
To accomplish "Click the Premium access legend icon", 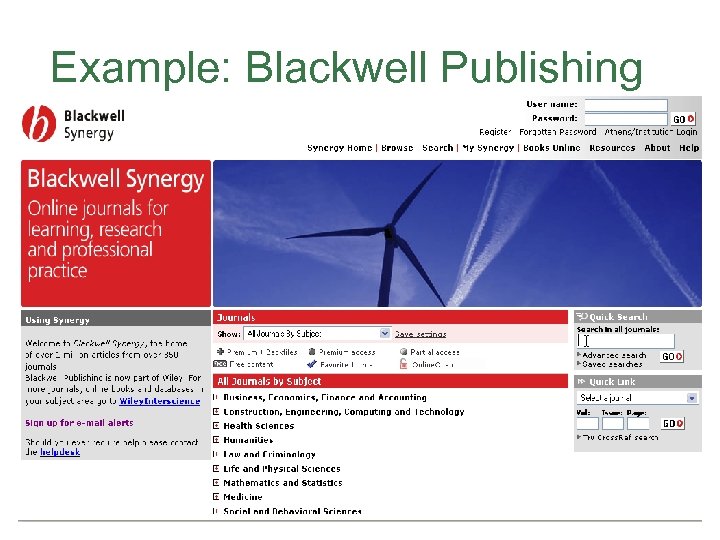I will point(312,352).
